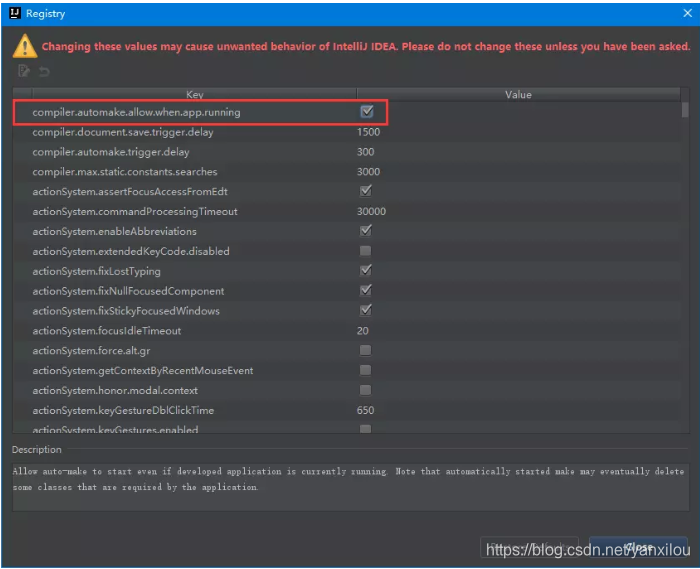Click the value 20 for focusIdleTimeout

(x=362, y=331)
